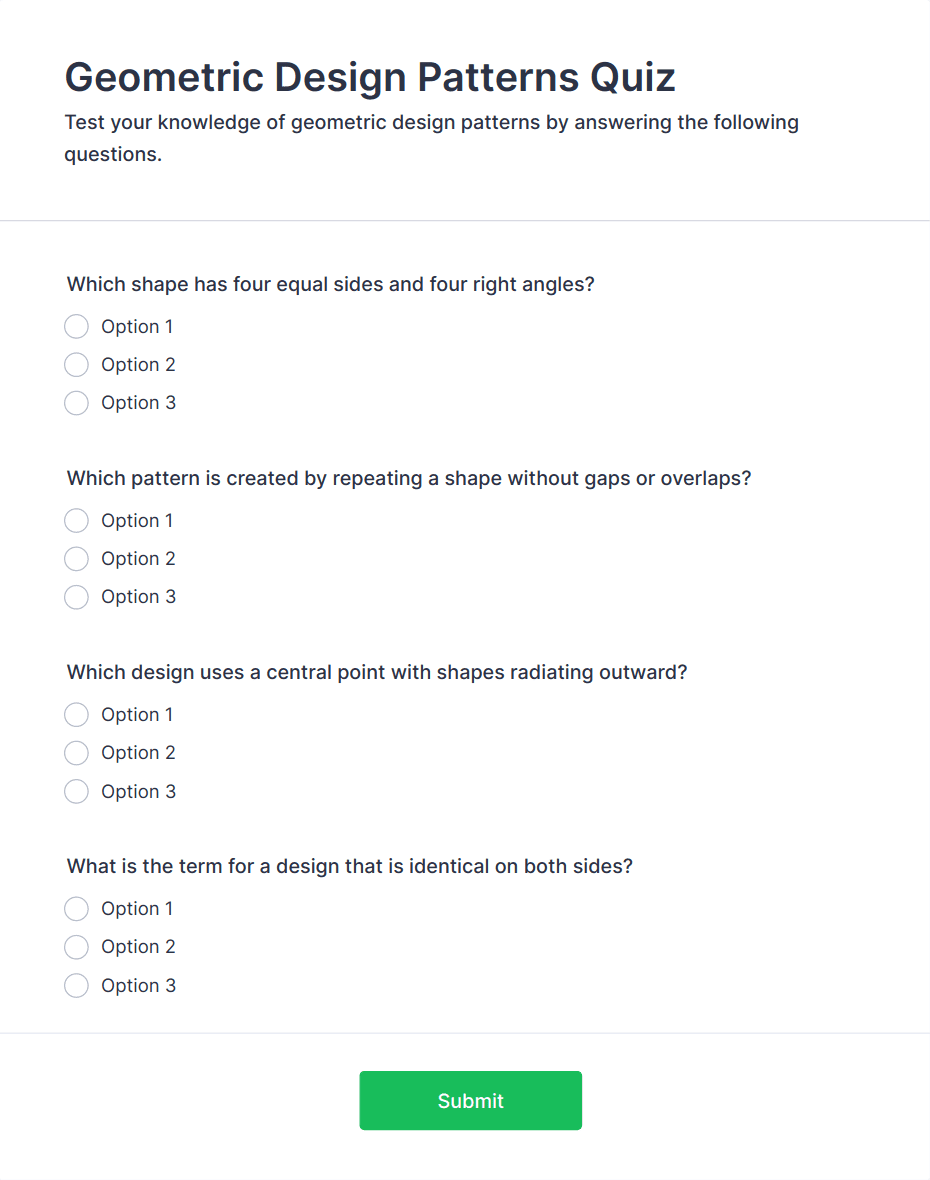930x1180 pixels.
Task: Select Option 1 for the identical sides question
Action: pyautogui.click(x=76, y=908)
